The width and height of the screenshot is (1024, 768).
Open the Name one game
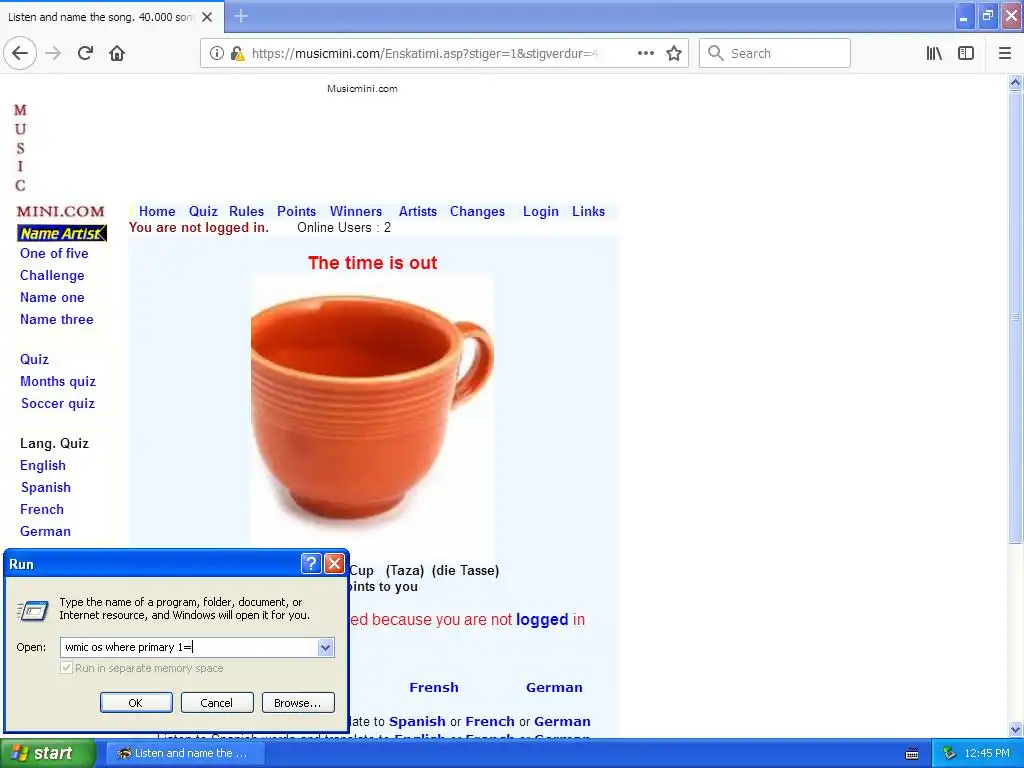(52, 298)
